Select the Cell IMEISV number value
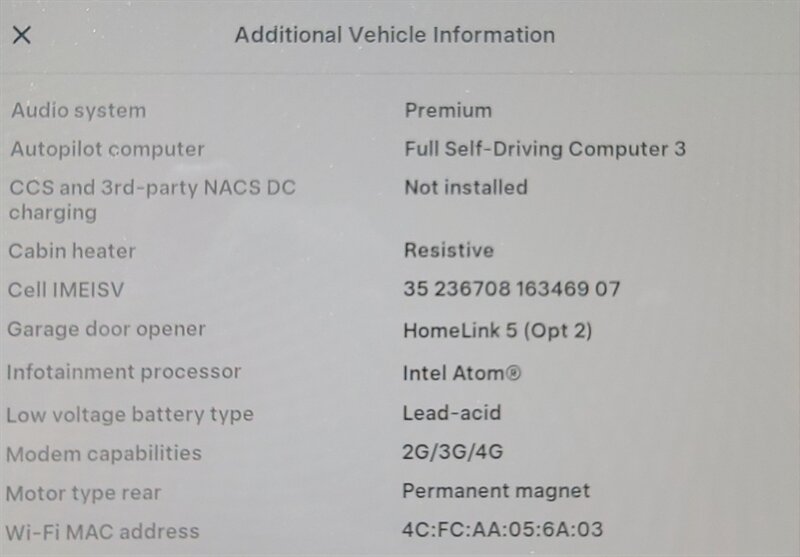Image resolution: width=800 pixels, height=557 pixels. (512, 290)
